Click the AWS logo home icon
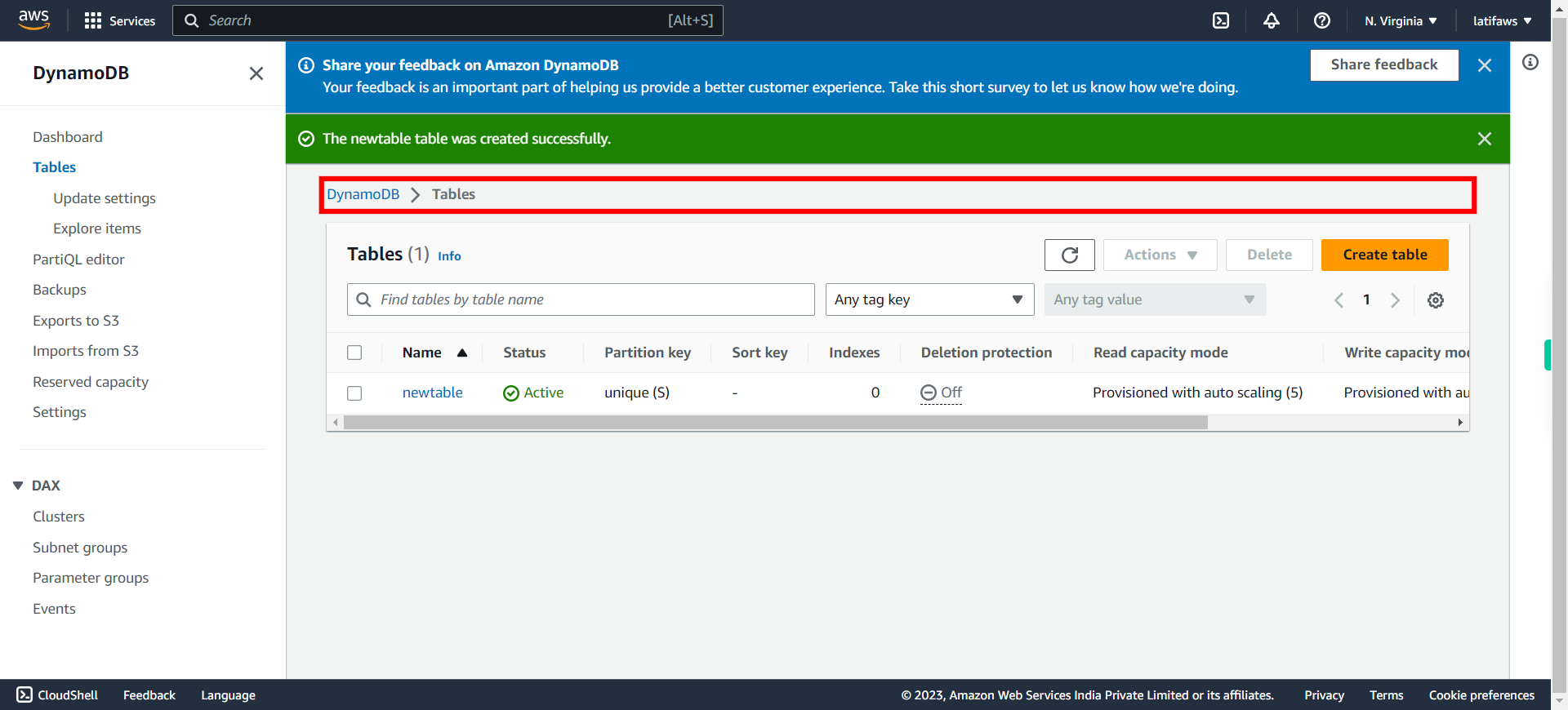Image resolution: width=1568 pixels, height=710 pixels. (33, 20)
